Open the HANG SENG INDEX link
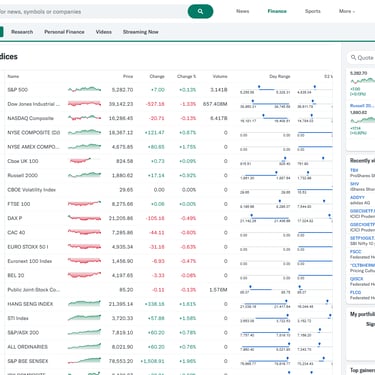The width and height of the screenshot is (375, 375). point(30,304)
